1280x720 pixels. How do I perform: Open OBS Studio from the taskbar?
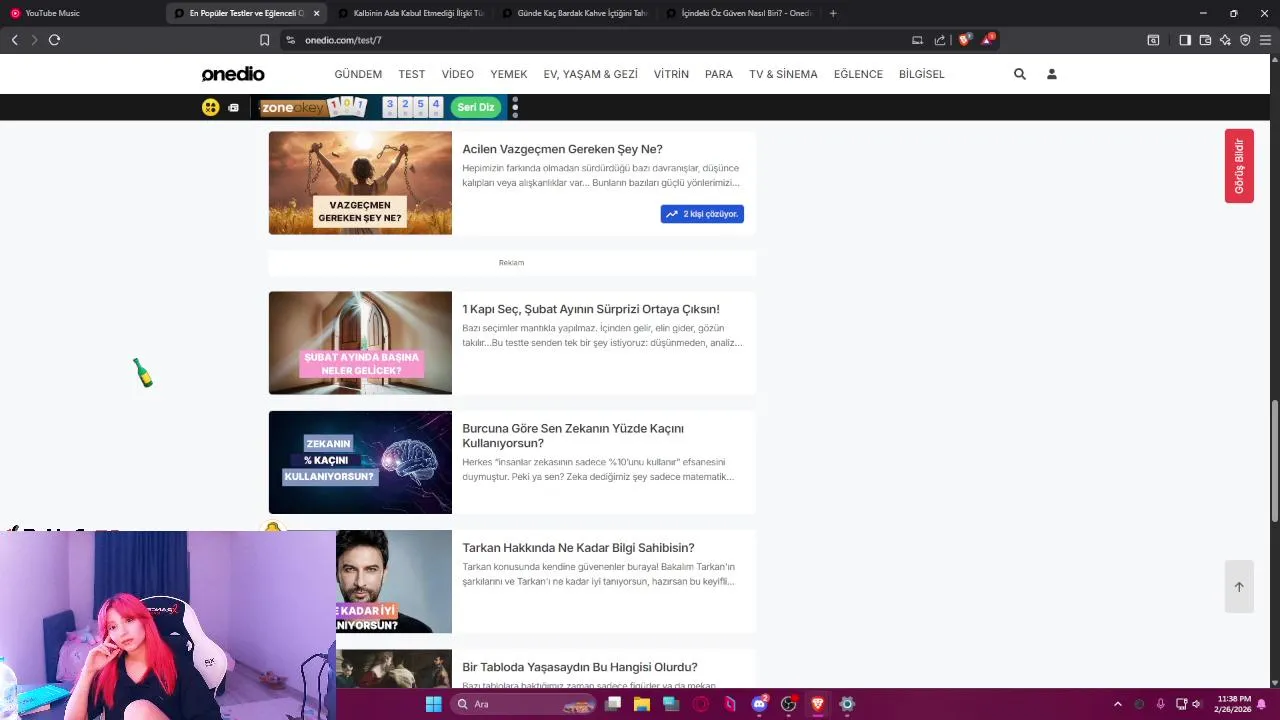[x=788, y=704]
